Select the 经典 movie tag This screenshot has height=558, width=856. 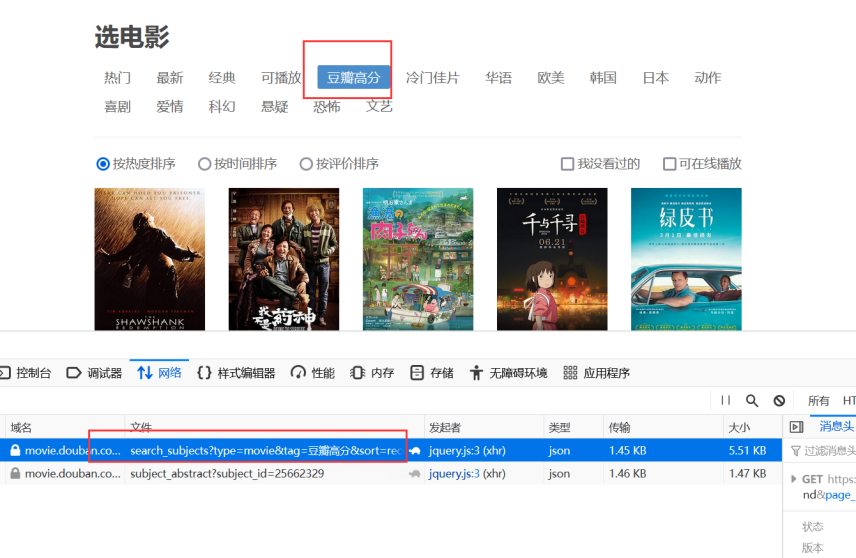click(x=222, y=78)
